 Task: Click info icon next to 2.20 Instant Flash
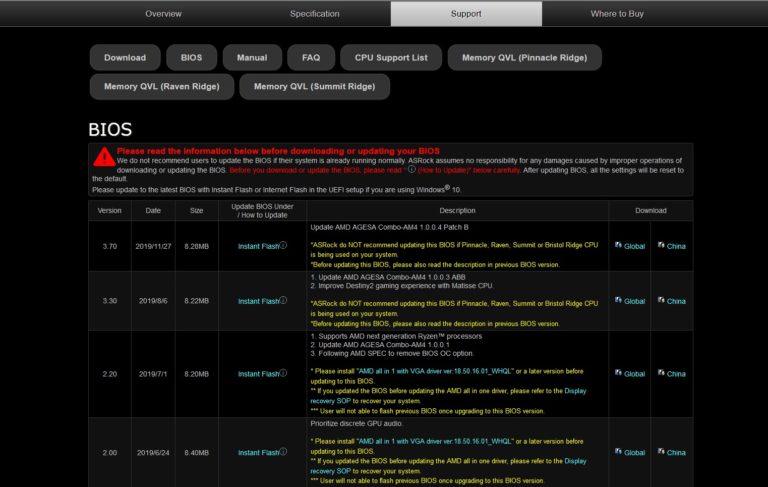point(283,373)
